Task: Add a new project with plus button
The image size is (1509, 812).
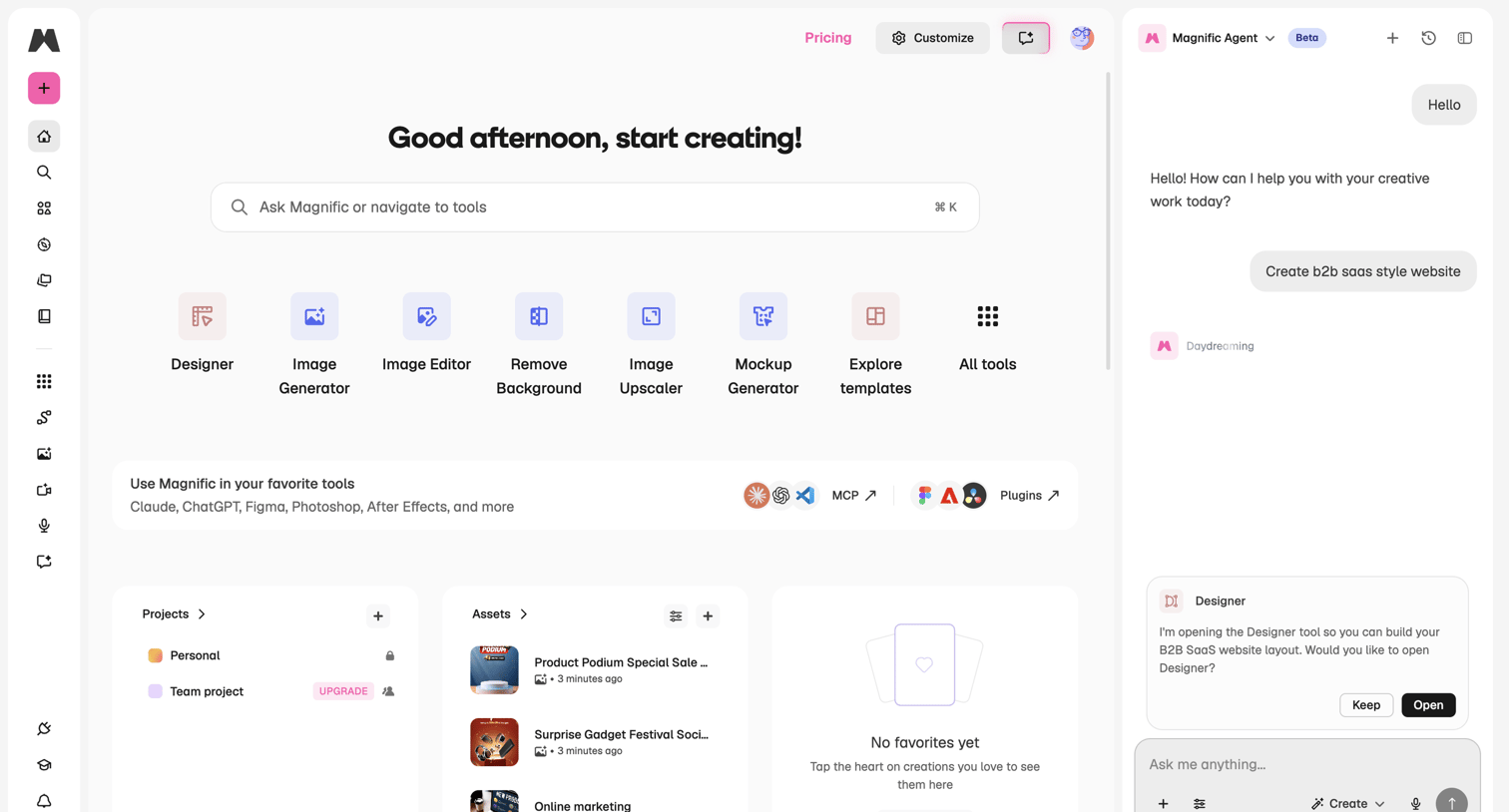Action: tap(378, 616)
